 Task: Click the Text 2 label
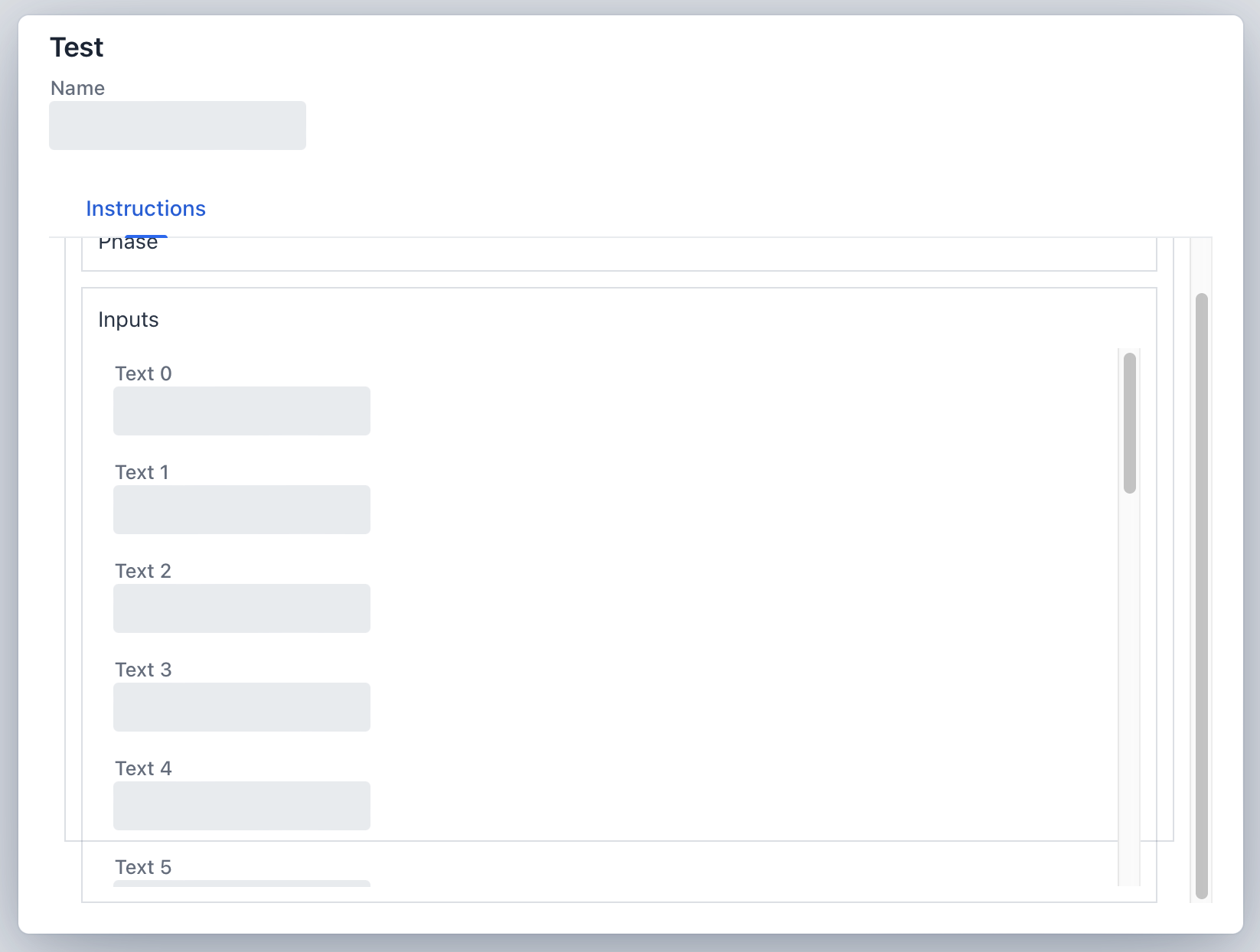coord(143,571)
